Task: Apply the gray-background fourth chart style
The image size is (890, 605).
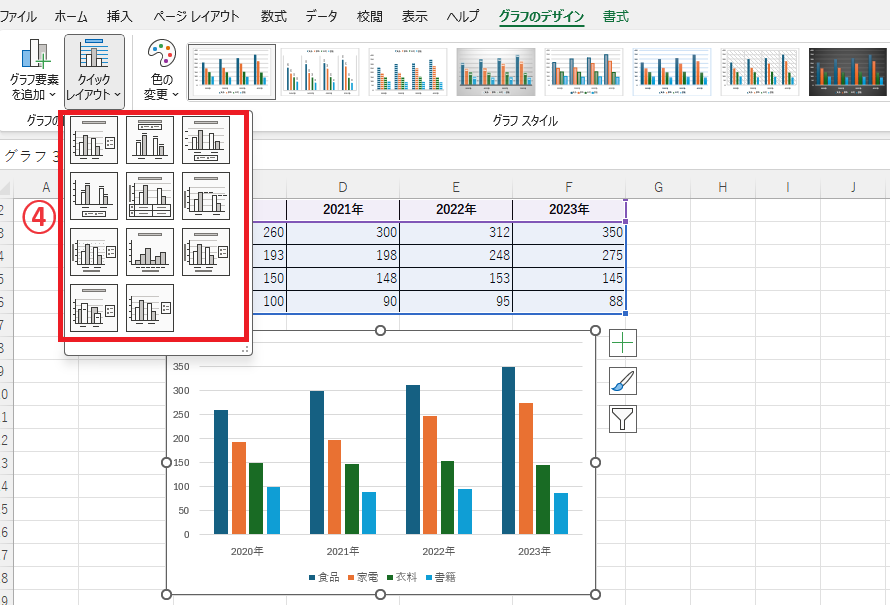Action: pos(496,72)
